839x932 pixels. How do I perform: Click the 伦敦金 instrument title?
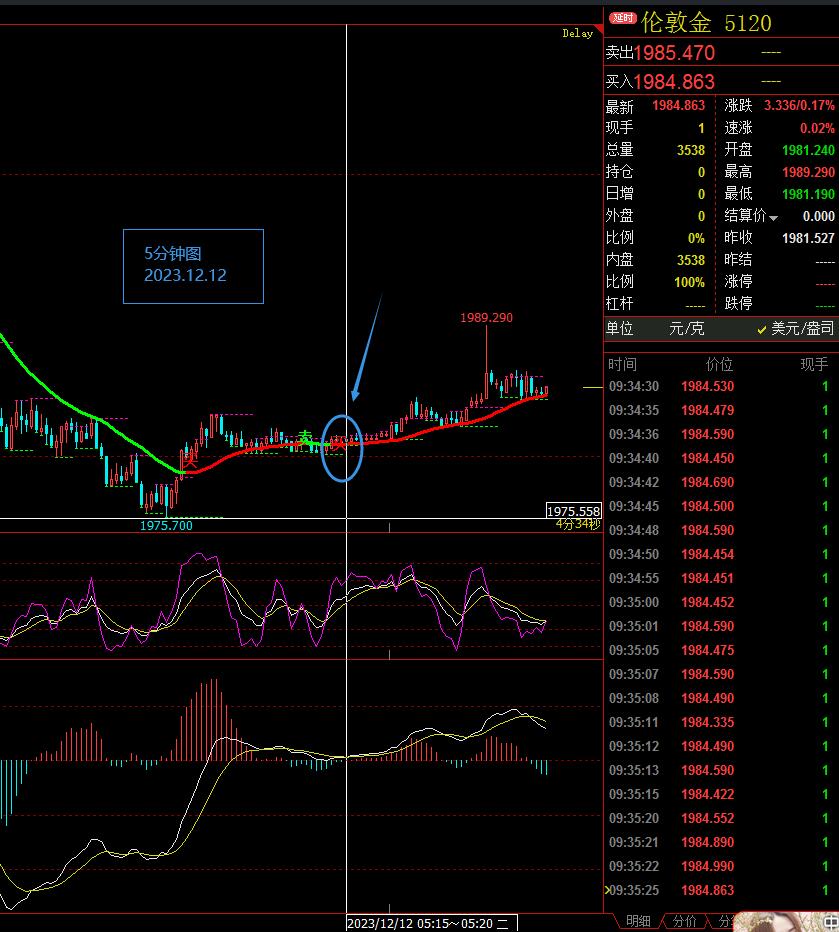coord(677,22)
